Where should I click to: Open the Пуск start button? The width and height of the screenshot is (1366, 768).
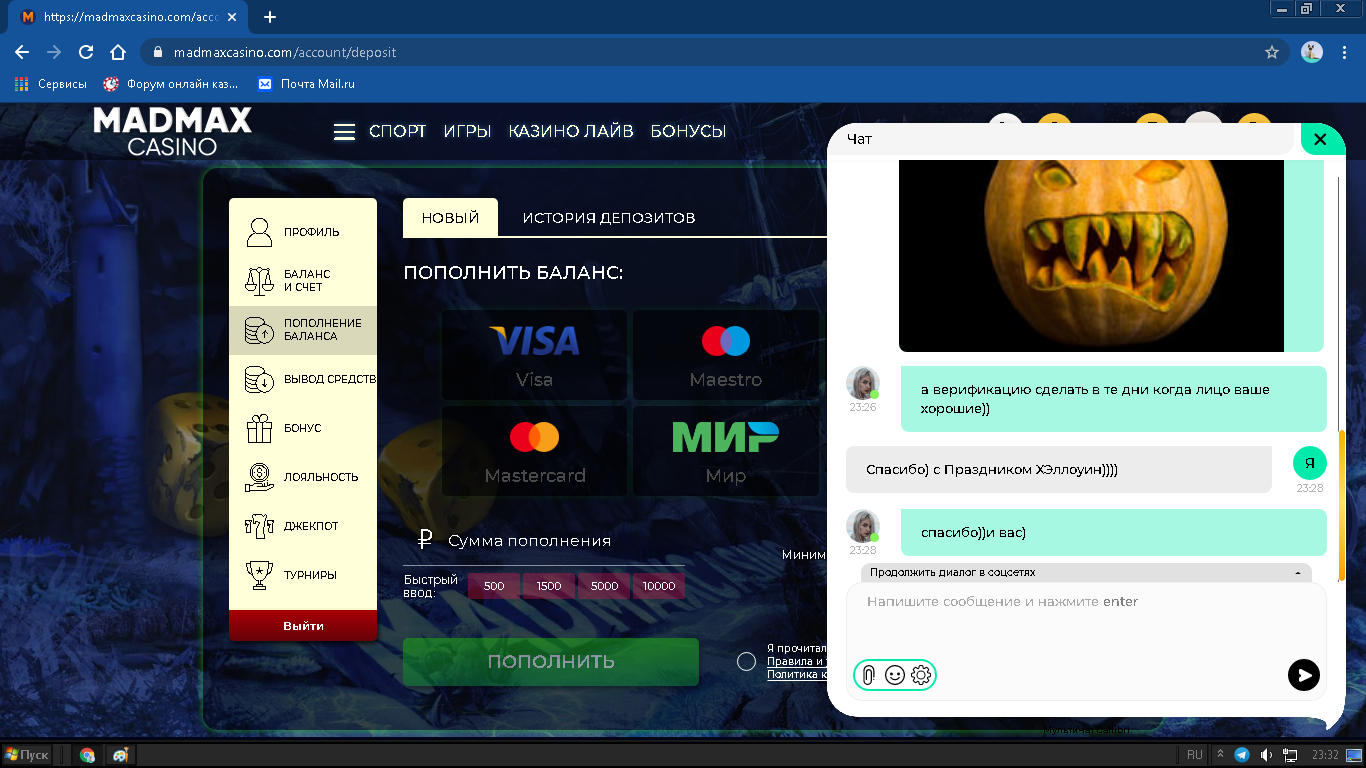pos(27,755)
